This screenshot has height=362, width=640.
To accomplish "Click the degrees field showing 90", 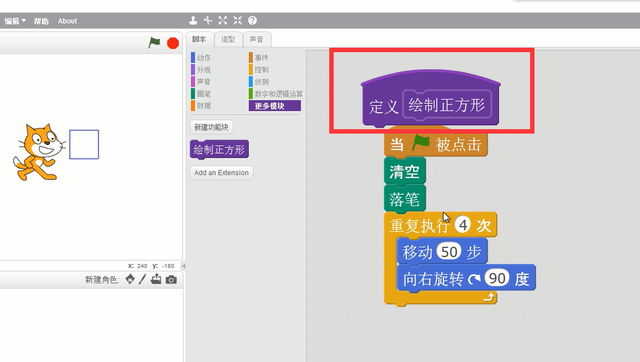I will 497,278.
